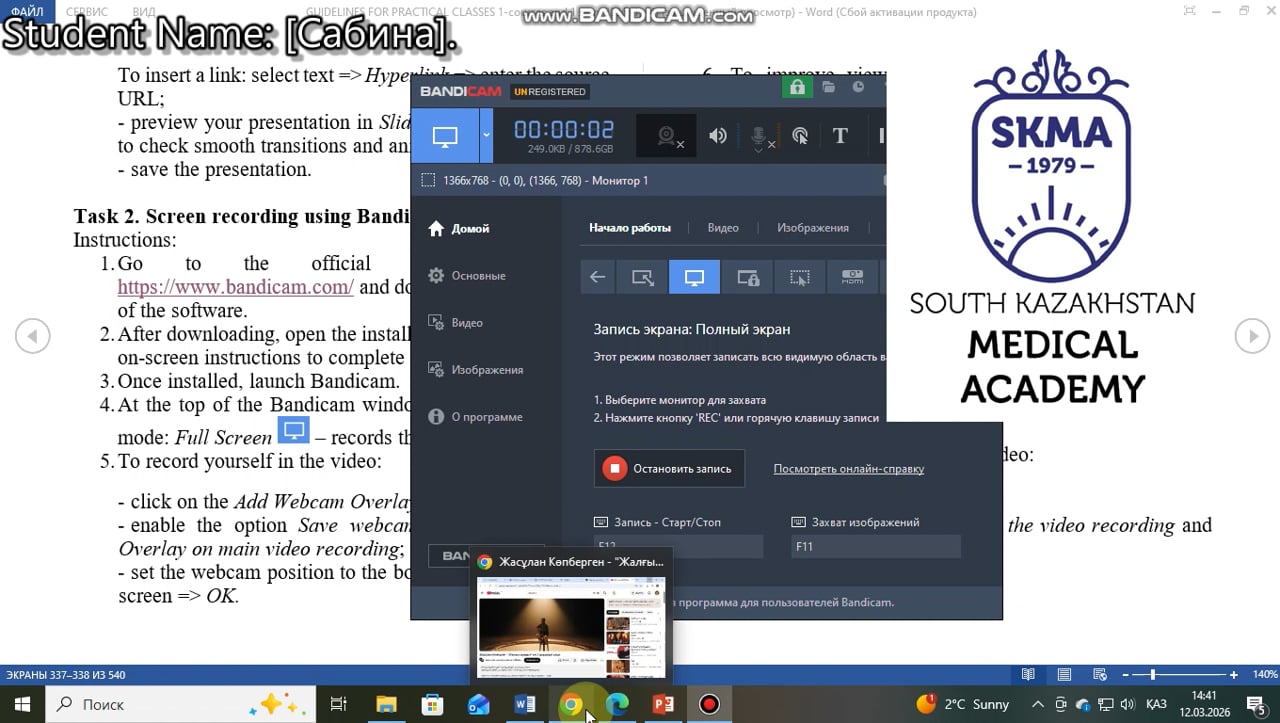
Task: Select the specific window lock mode icon
Action: click(747, 277)
